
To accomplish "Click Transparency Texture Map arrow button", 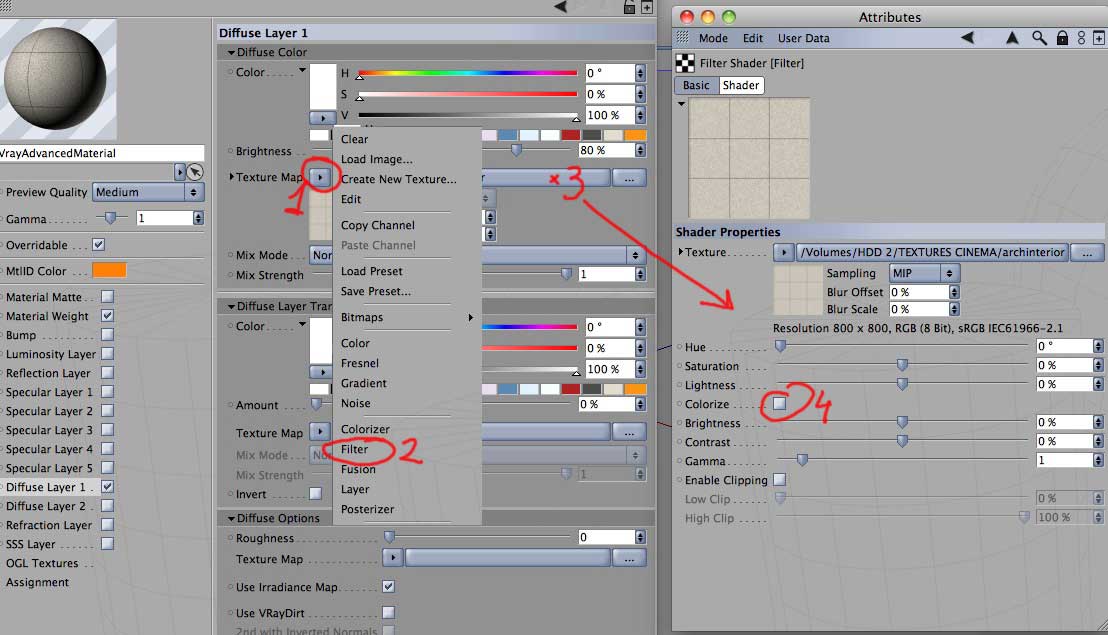I will tap(320, 432).
